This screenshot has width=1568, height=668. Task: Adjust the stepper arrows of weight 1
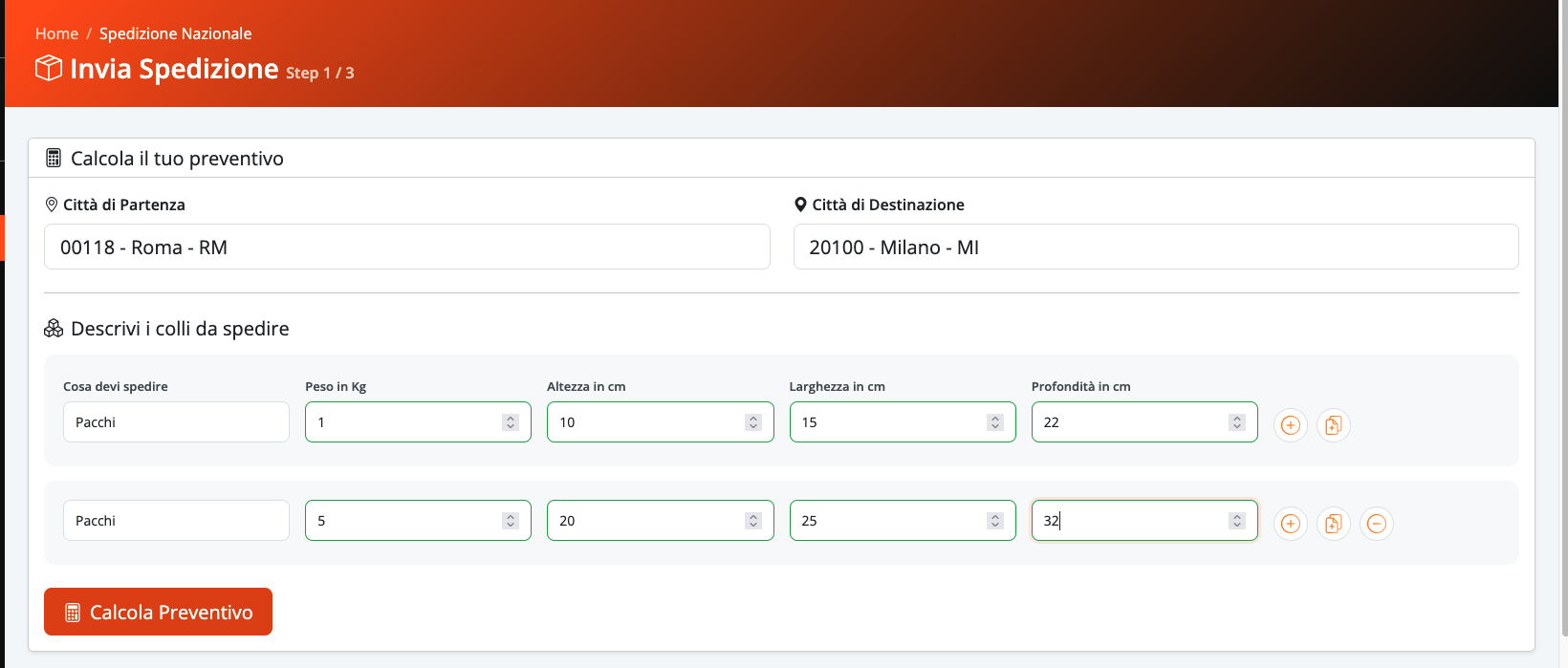tap(511, 422)
